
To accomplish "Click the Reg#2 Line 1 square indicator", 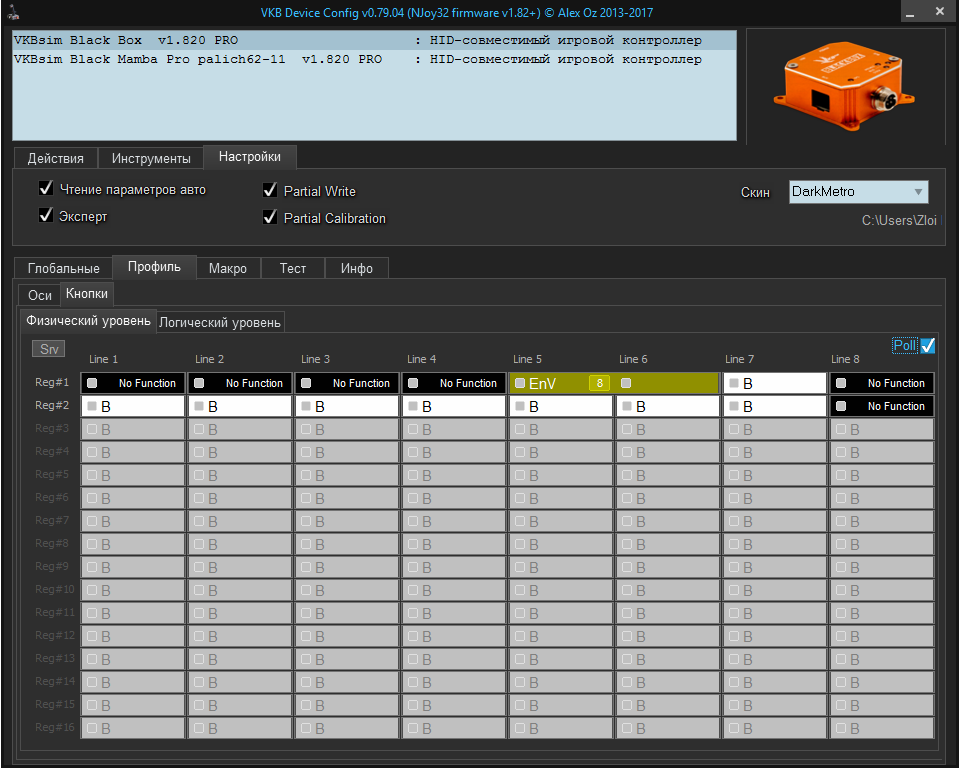I will tap(92, 407).
